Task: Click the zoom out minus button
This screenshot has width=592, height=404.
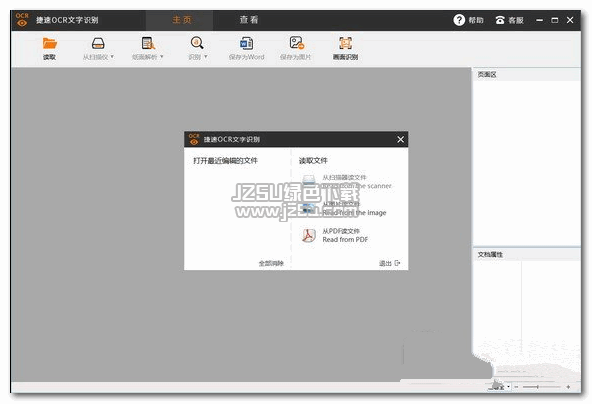Action: (x=516, y=387)
